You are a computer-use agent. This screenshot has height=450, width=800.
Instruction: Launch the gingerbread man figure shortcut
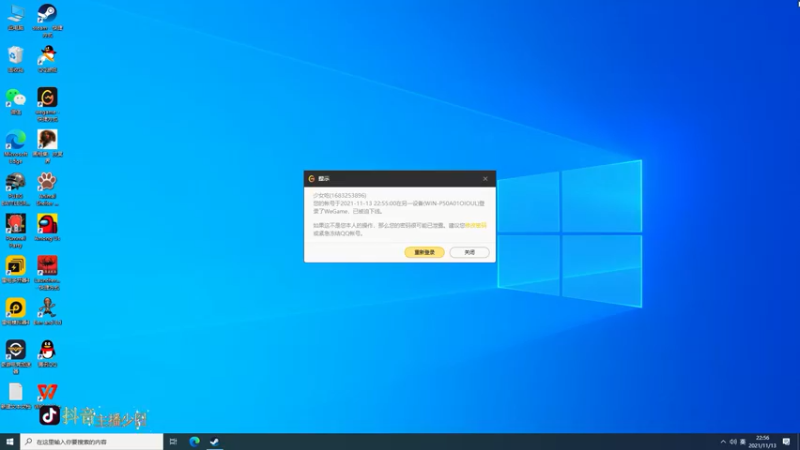(x=47, y=312)
